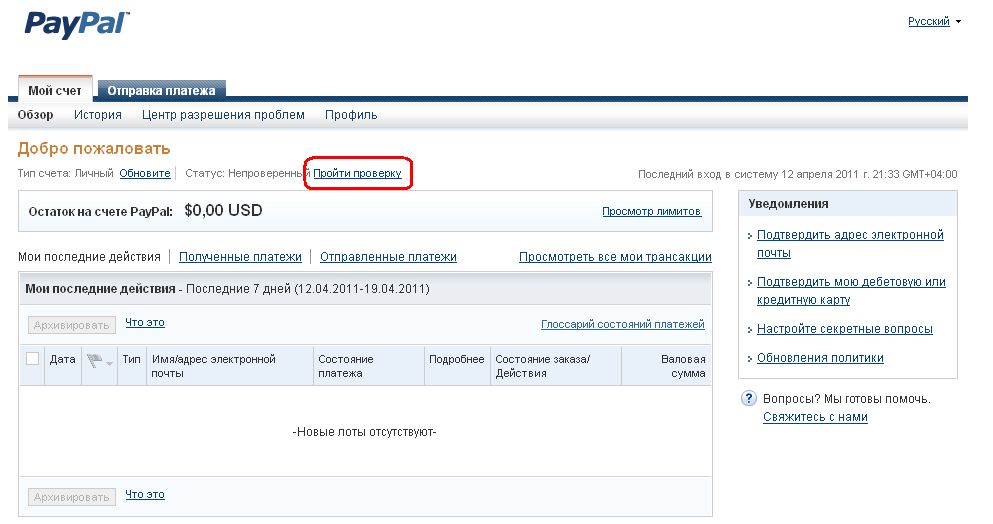Open the Просмотр лимитов link

[651, 211]
